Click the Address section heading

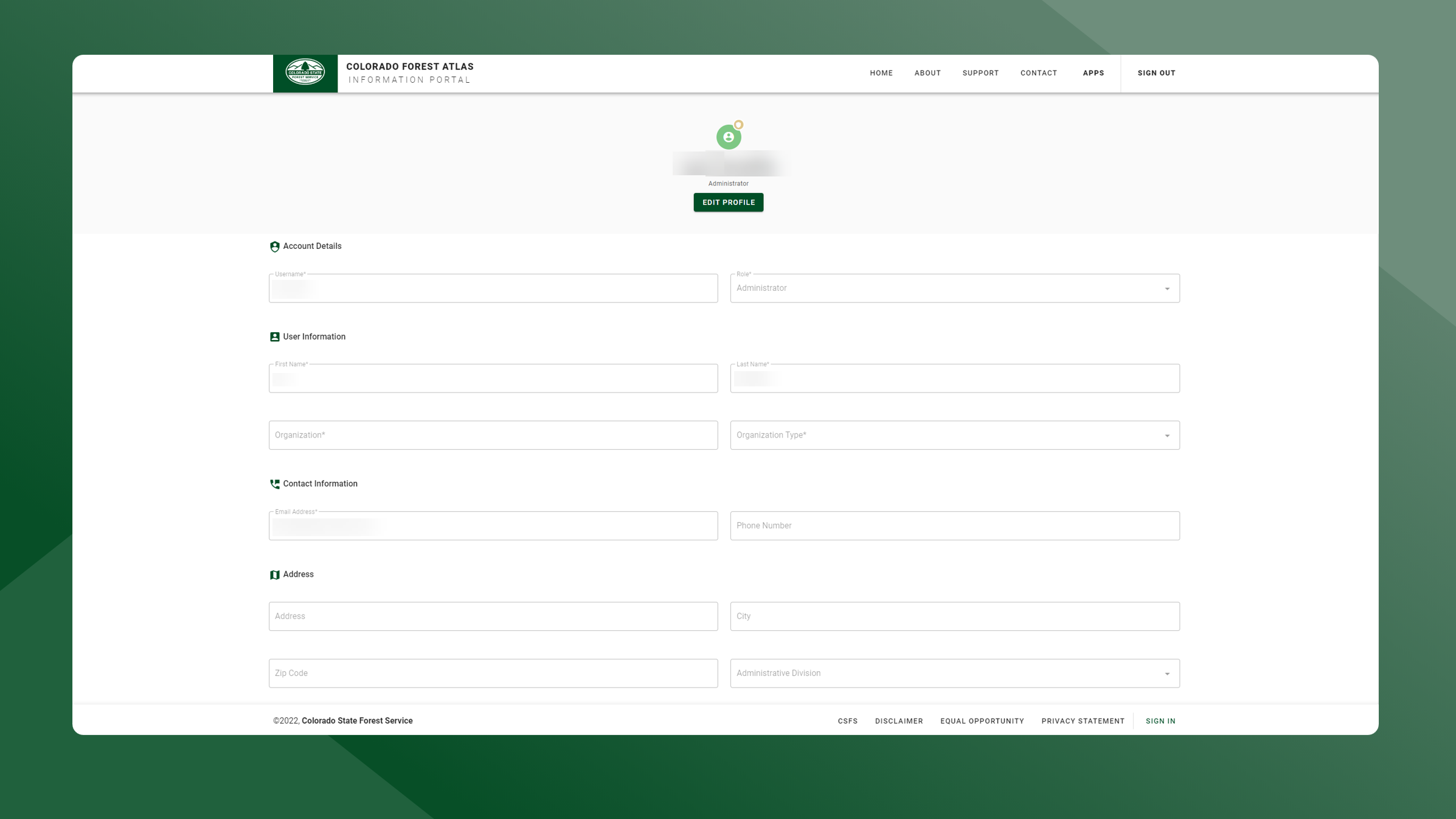[298, 575]
